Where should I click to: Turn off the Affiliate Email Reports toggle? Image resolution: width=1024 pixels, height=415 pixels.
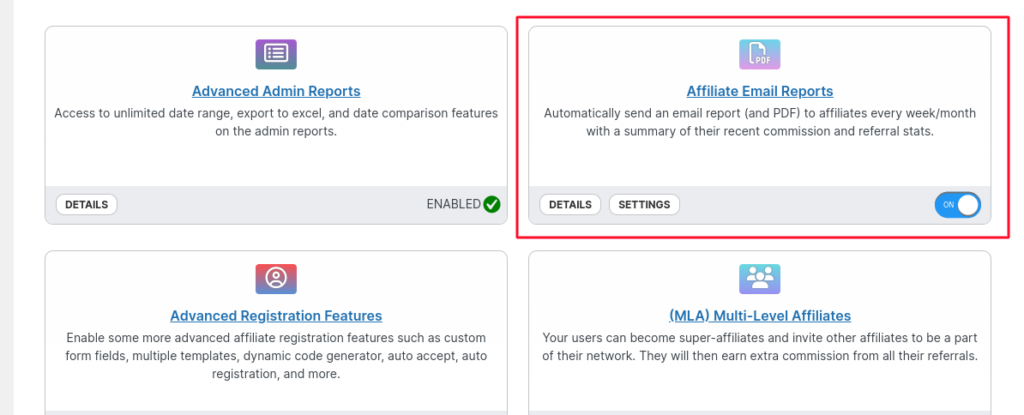click(x=957, y=205)
